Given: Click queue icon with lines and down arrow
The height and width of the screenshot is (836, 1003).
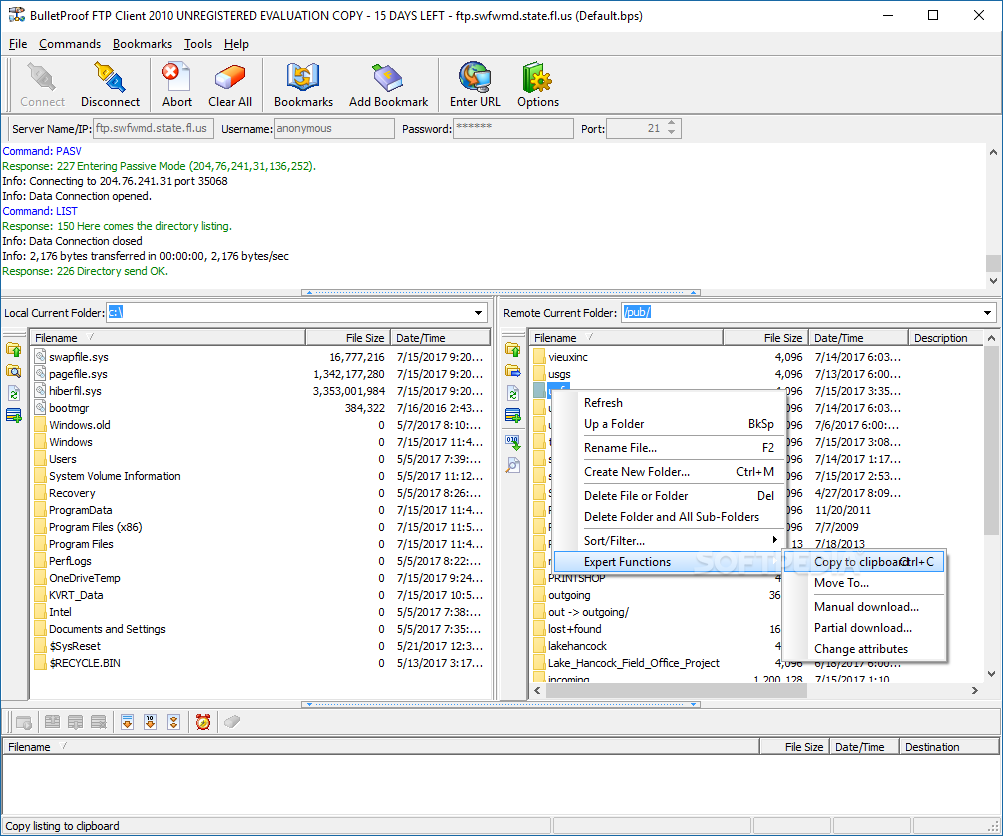Looking at the screenshot, I should tap(127, 722).
